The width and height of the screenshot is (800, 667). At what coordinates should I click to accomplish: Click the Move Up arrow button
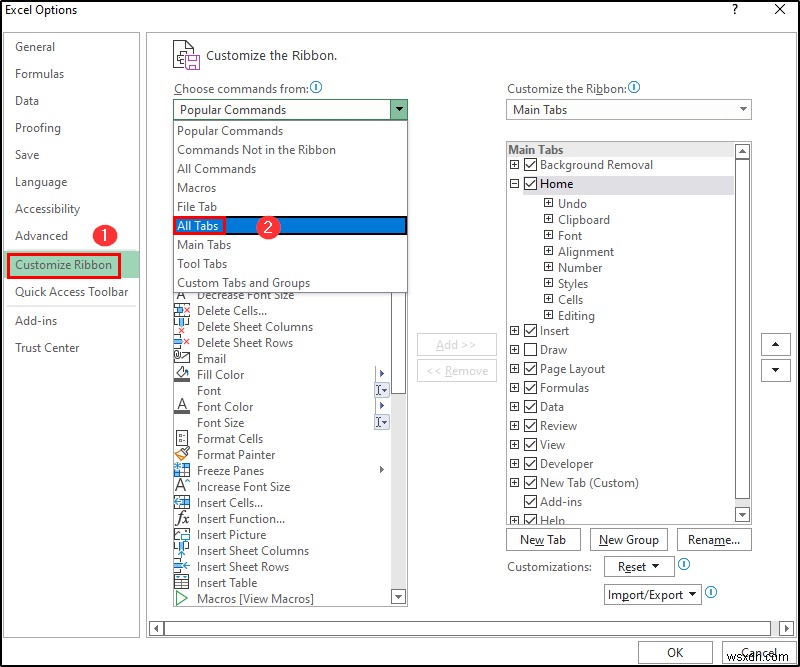click(x=776, y=344)
